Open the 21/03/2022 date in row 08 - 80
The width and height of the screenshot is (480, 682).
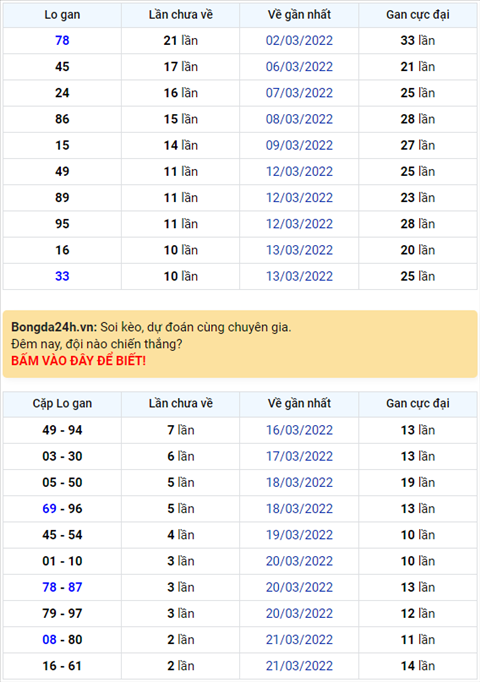(299, 640)
